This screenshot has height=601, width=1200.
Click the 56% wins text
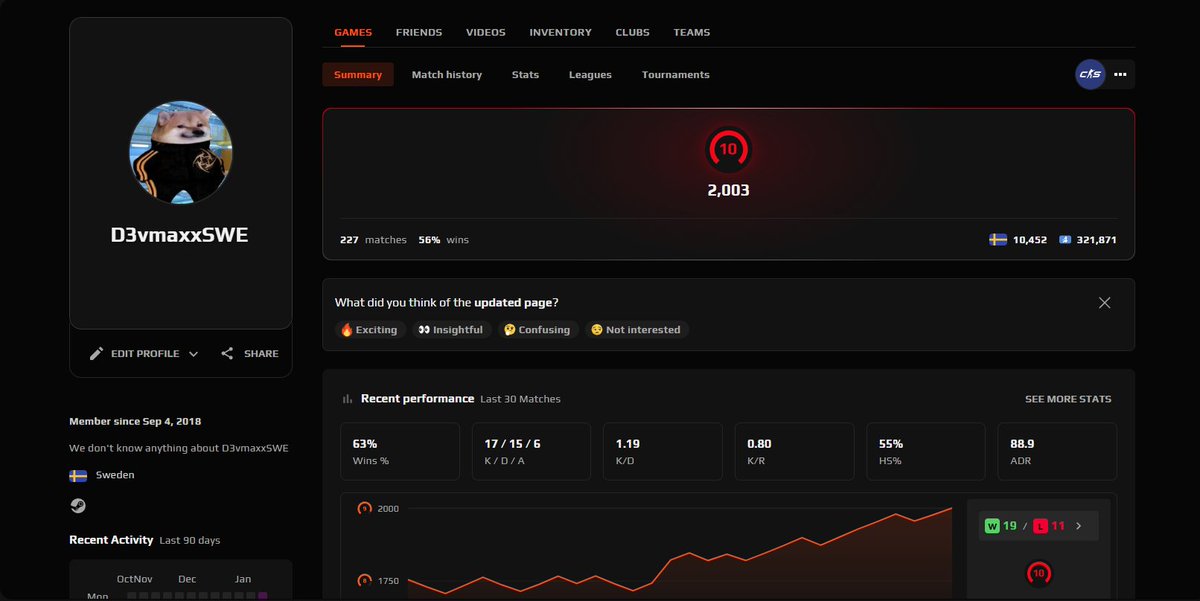[x=444, y=240]
